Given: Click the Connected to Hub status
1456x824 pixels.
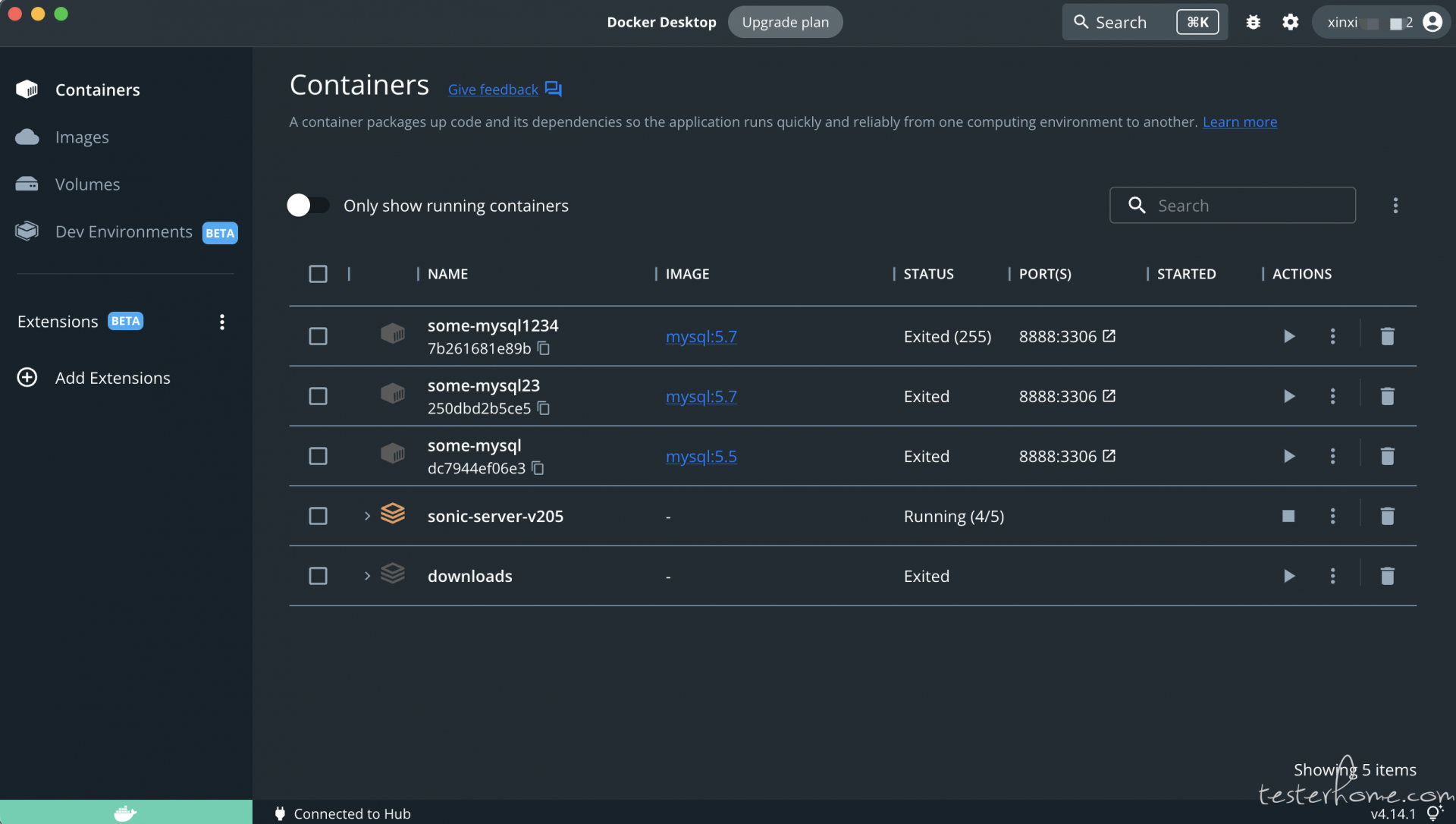Looking at the screenshot, I should point(343,813).
